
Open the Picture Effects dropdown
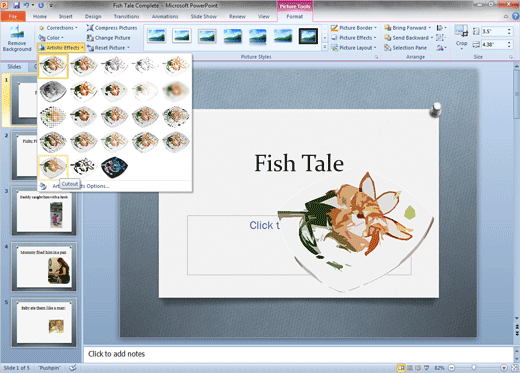pyautogui.click(x=354, y=38)
